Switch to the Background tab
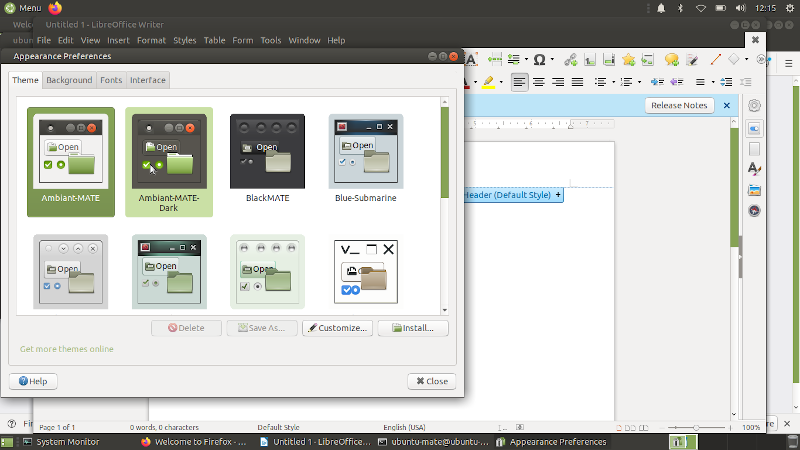 click(x=69, y=80)
